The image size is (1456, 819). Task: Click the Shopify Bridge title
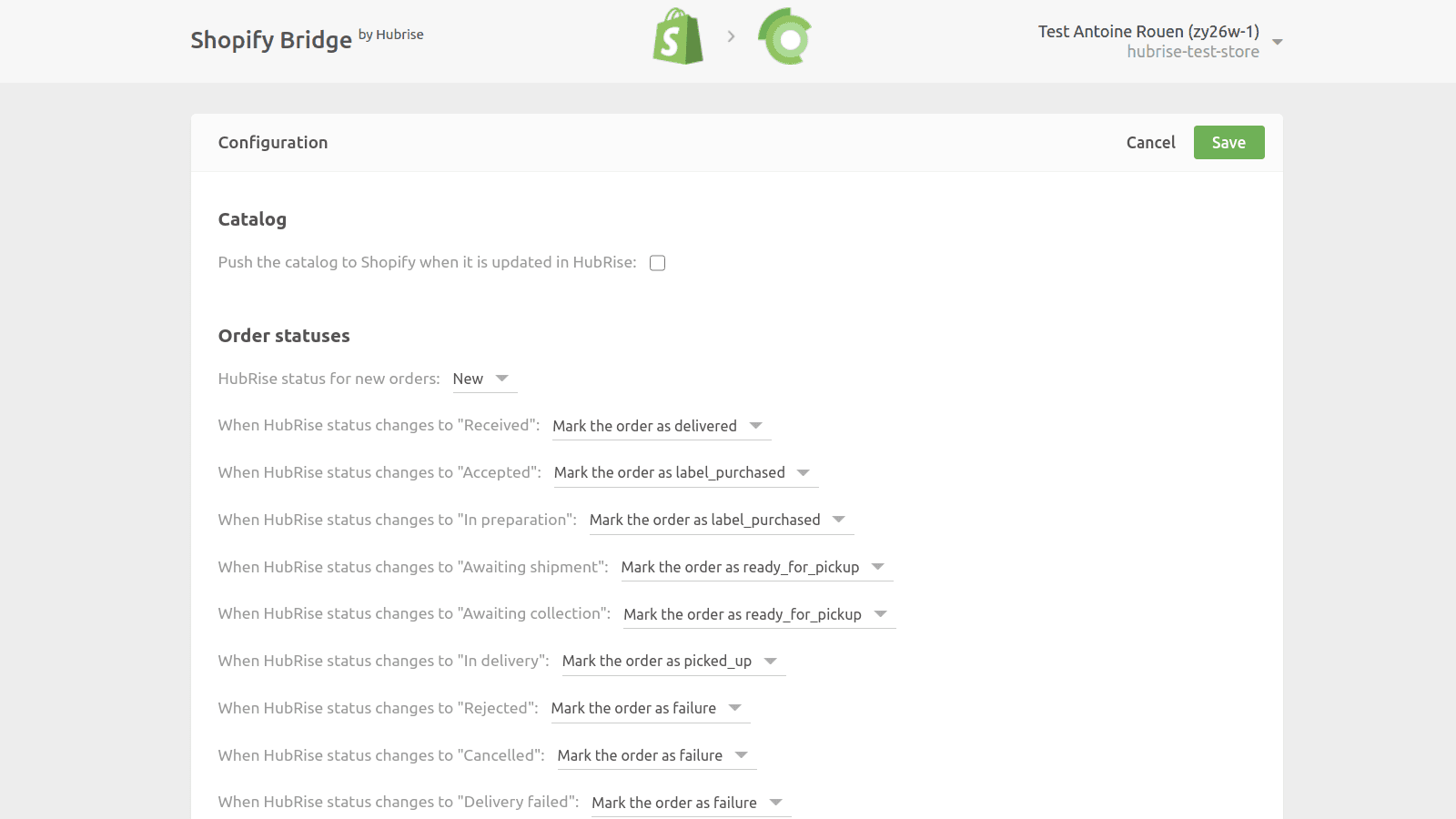pos(271,40)
